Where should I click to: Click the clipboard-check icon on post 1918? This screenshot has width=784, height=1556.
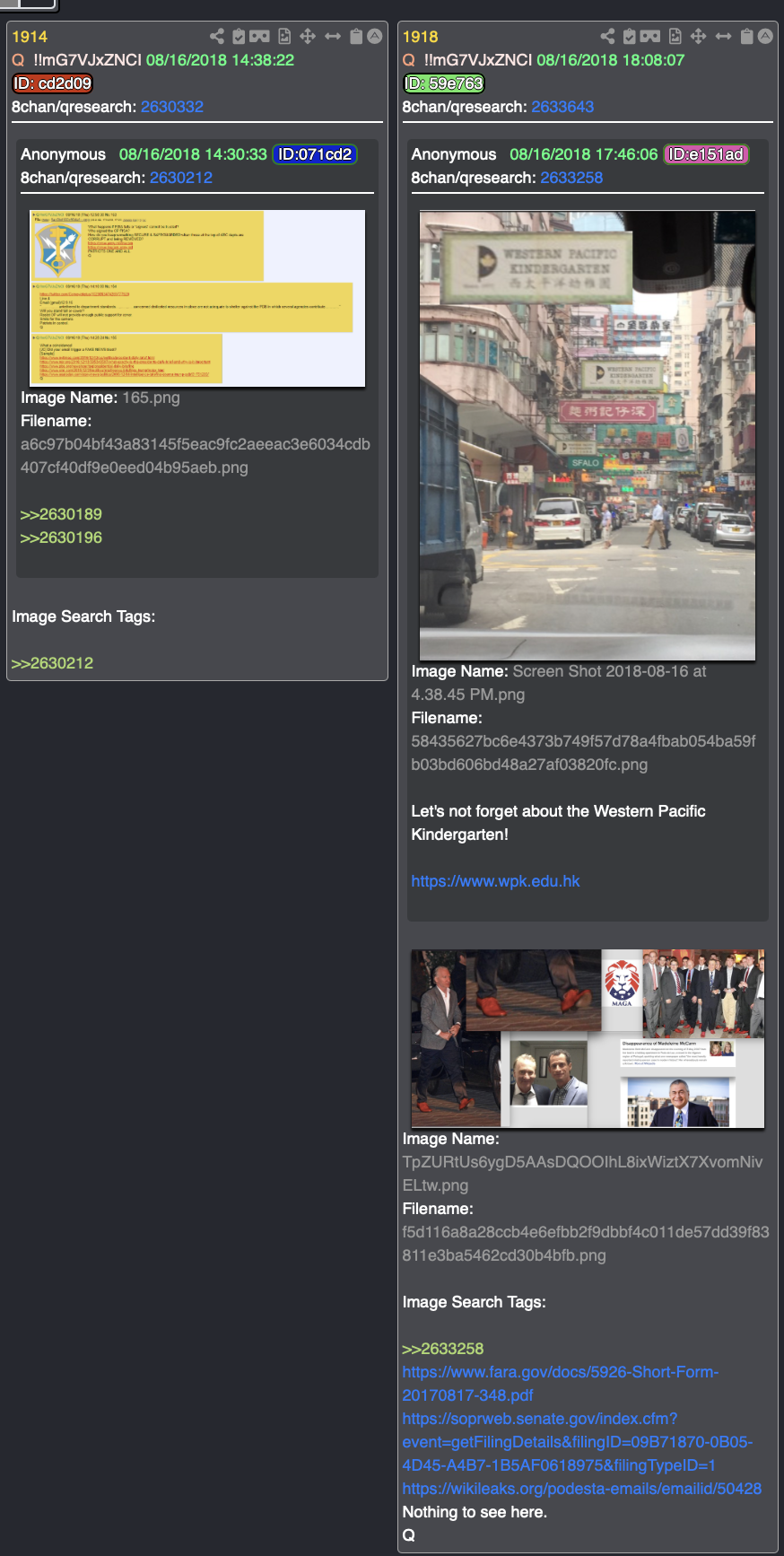click(x=630, y=36)
